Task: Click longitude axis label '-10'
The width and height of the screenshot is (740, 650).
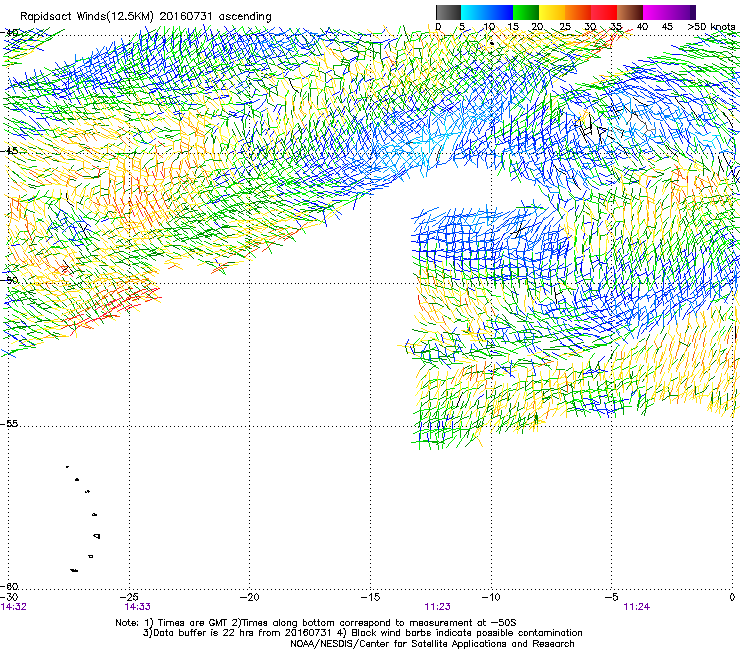Action: (491, 597)
